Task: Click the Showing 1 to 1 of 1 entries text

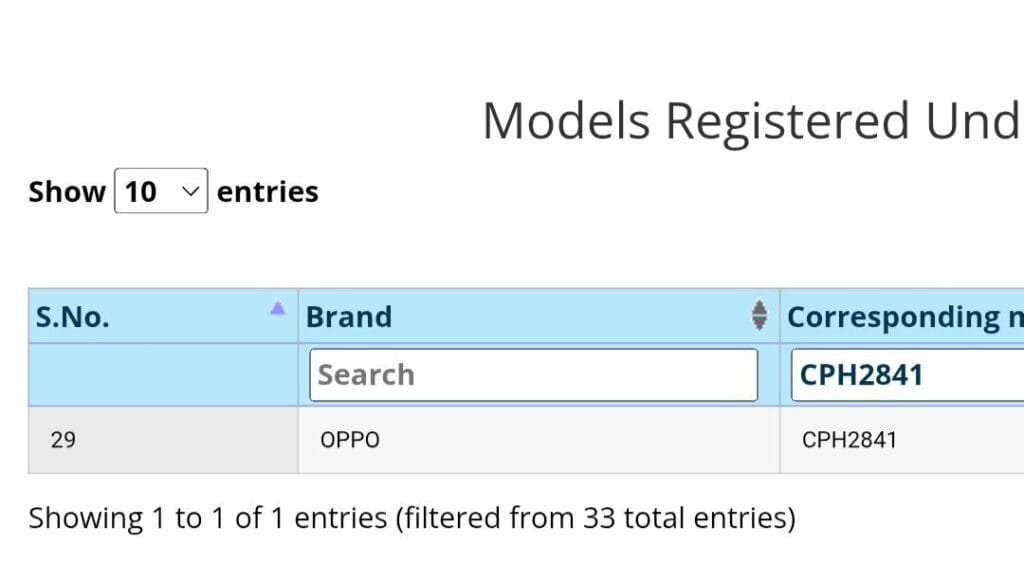Action: (411, 517)
